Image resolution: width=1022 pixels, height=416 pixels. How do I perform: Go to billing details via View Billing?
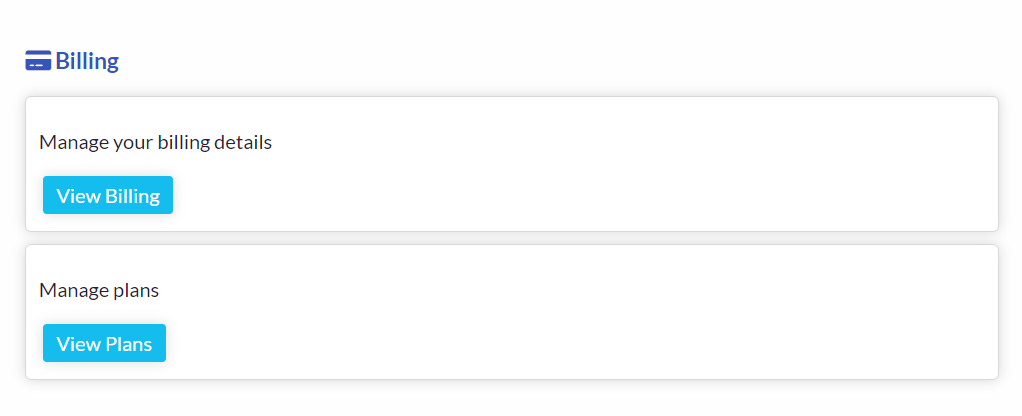pyautogui.click(x=108, y=195)
